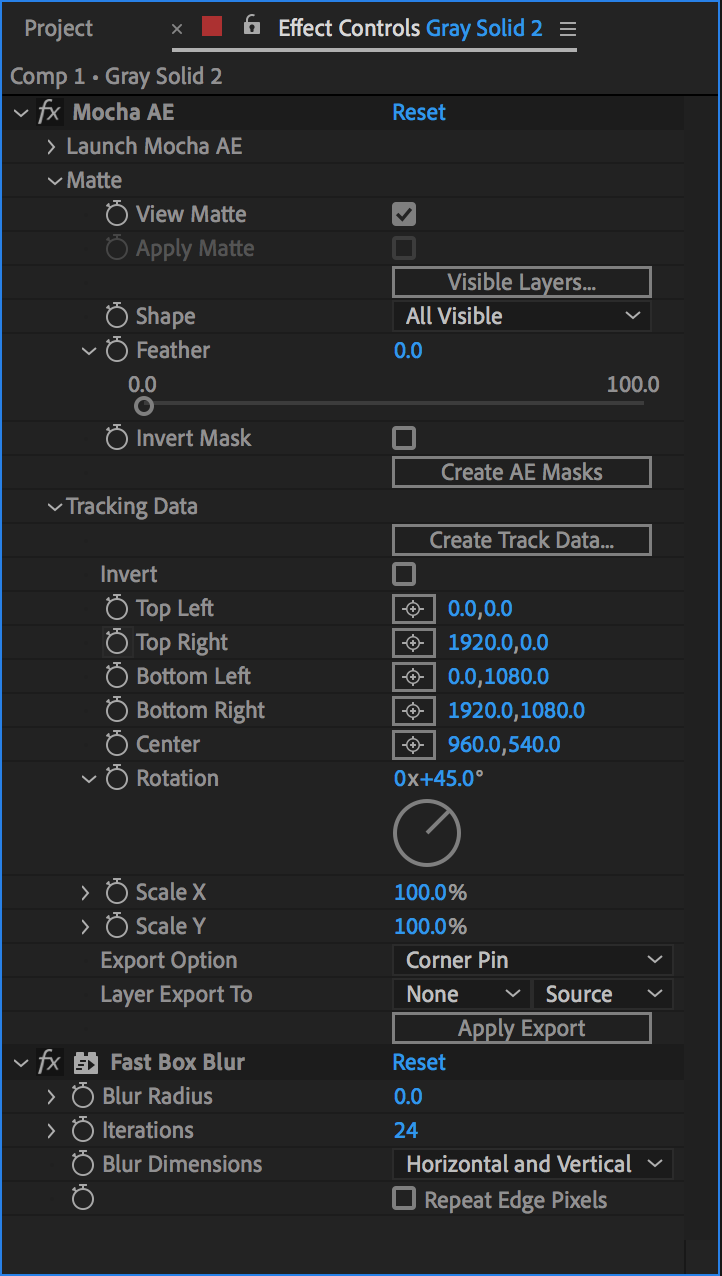Change Export Option from Corner Pin
722x1276 pixels.
pyautogui.click(x=533, y=959)
